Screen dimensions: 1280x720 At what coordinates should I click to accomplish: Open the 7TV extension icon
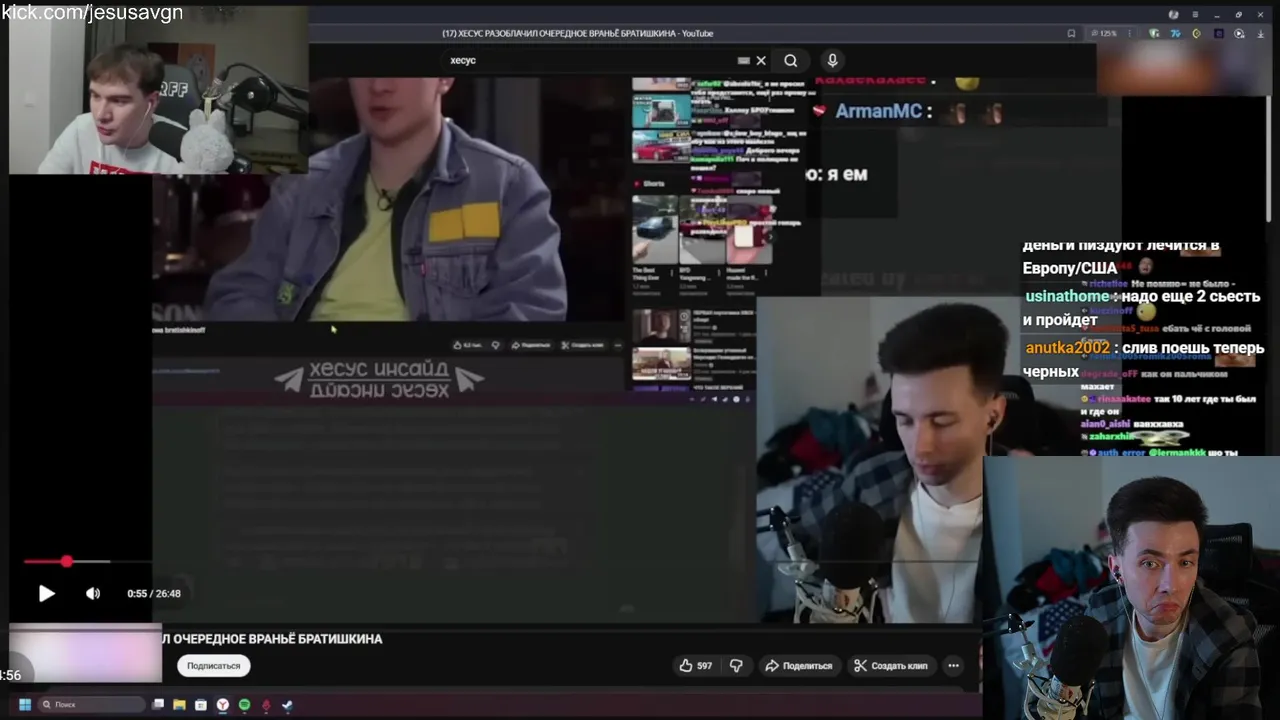[x=1176, y=33]
